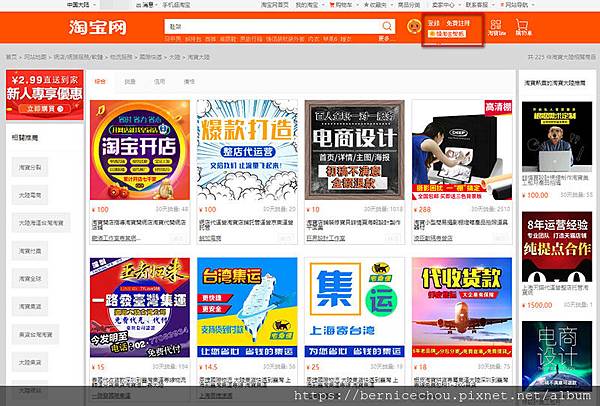
Task: Open the 代收货款 airplane product image
Action: pyautogui.click(x=462, y=307)
